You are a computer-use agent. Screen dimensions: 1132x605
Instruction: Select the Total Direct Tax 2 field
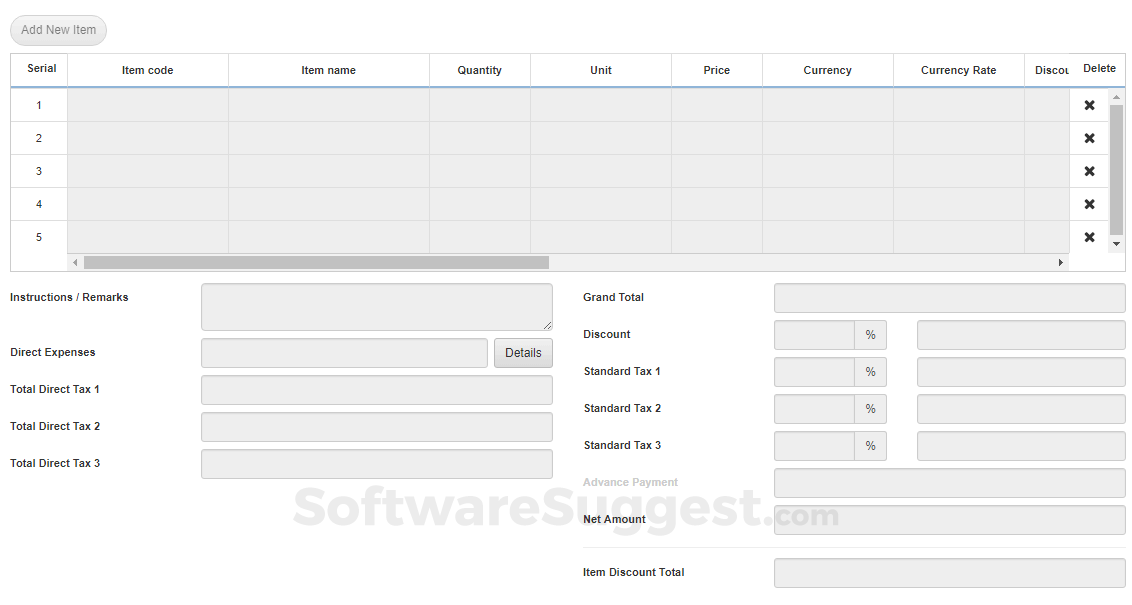click(376, 427)
